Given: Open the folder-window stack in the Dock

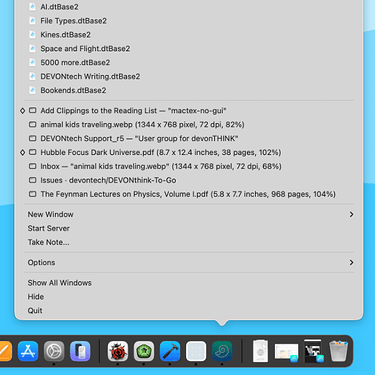Looking at the screenshot, I should (x=286, y=352).
